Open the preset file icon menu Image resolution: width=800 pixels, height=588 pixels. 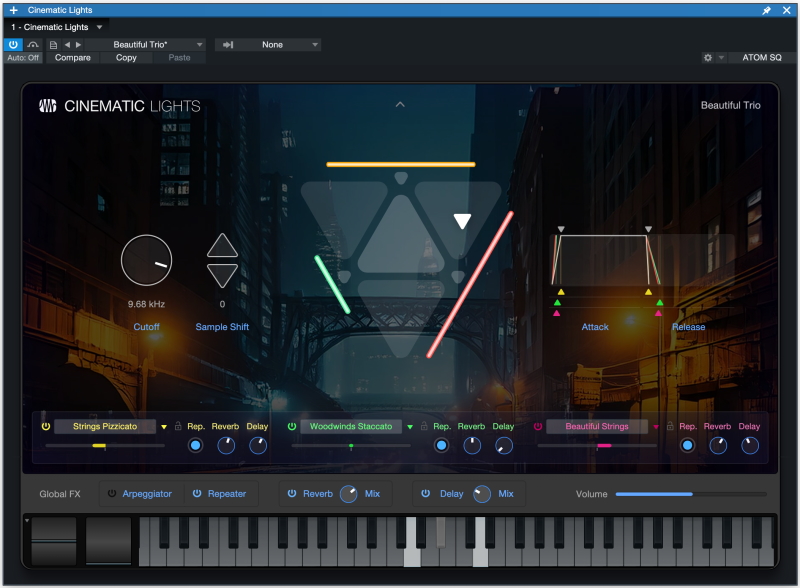53,45
